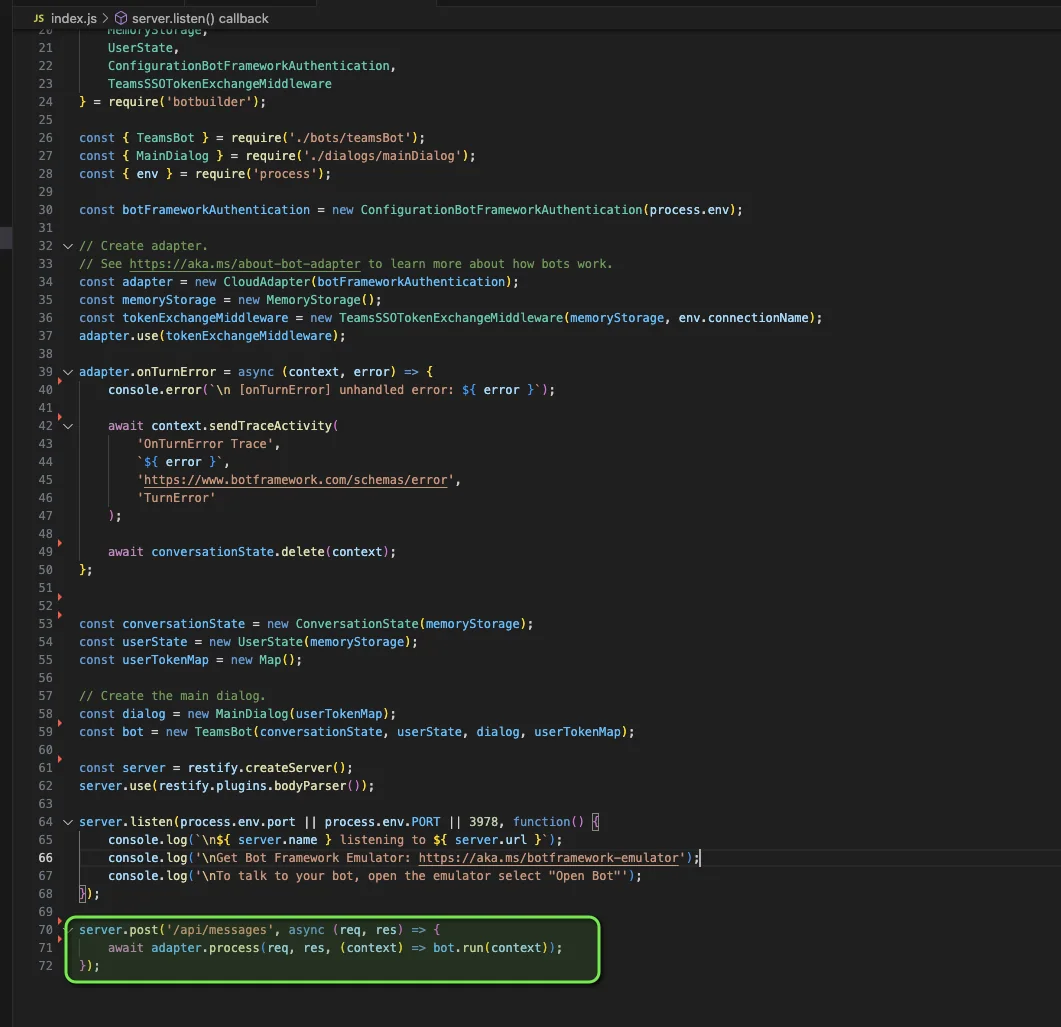1061x1027 pixels.
Task: Open the aka.ms/botframework-emulator link
Action: click(549, 858)
